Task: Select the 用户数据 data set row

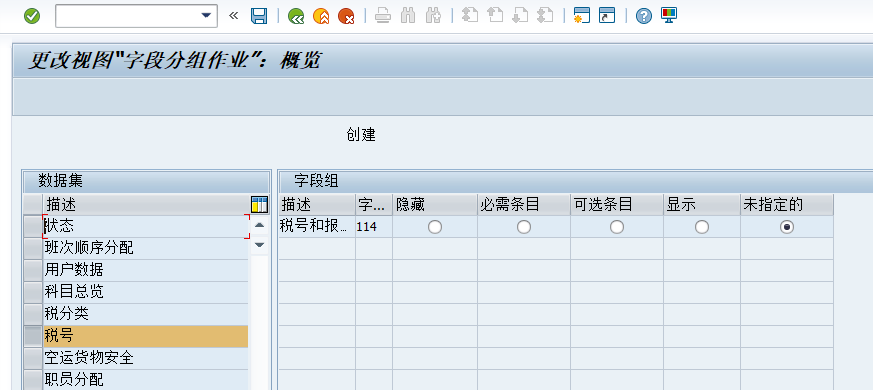Action: point(146,270)
